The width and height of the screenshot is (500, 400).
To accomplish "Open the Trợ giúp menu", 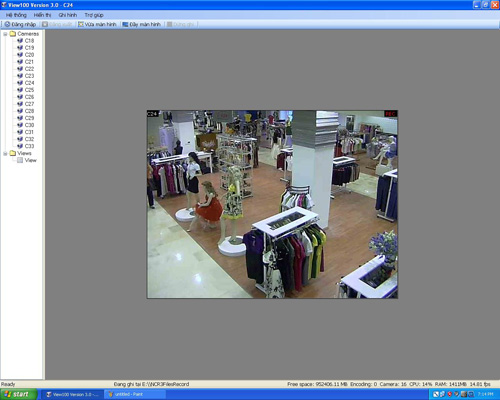I will pyautogui.click(x=94, y=15).
